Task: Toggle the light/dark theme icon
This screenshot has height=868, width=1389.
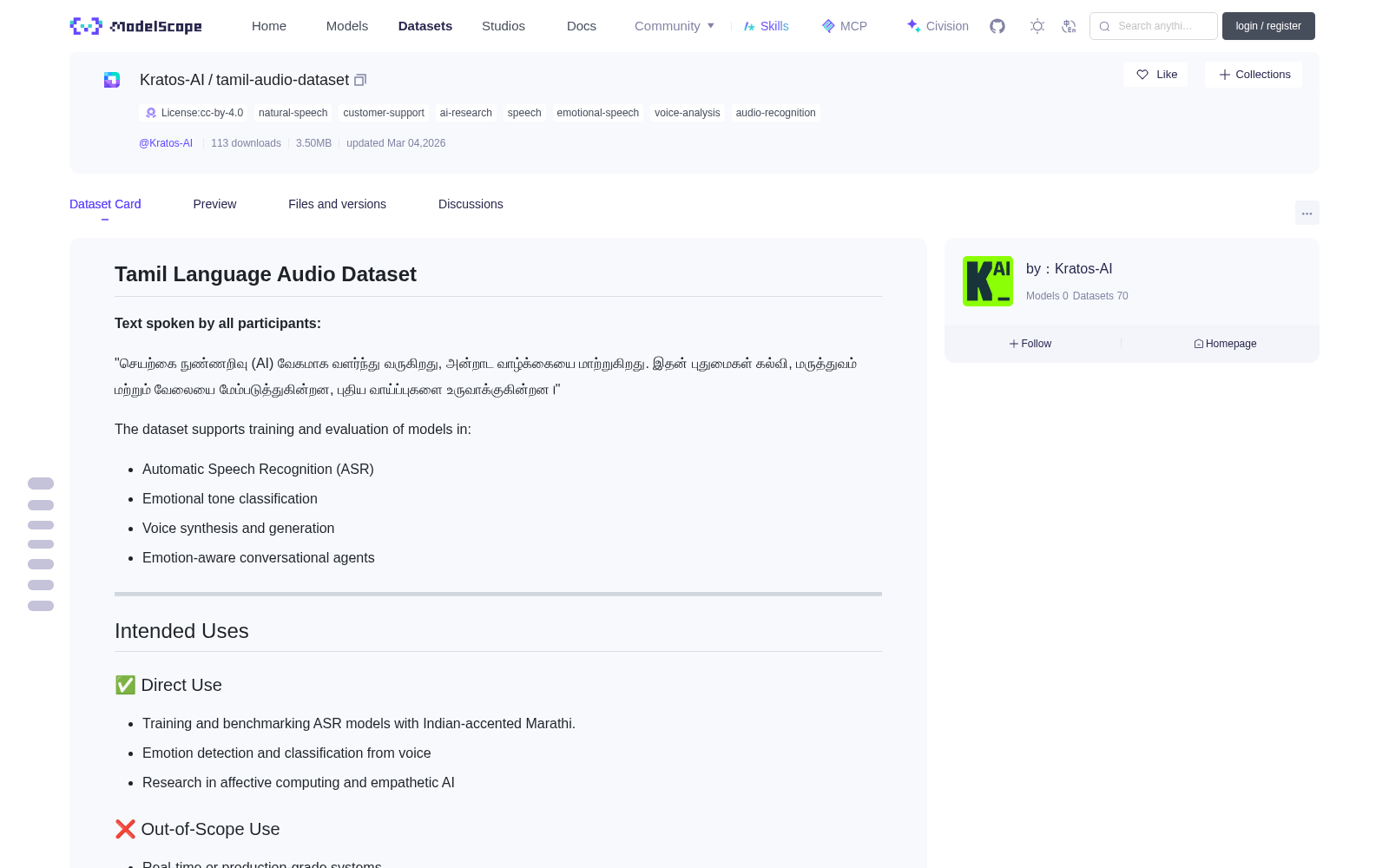Action: (1037, 26)
